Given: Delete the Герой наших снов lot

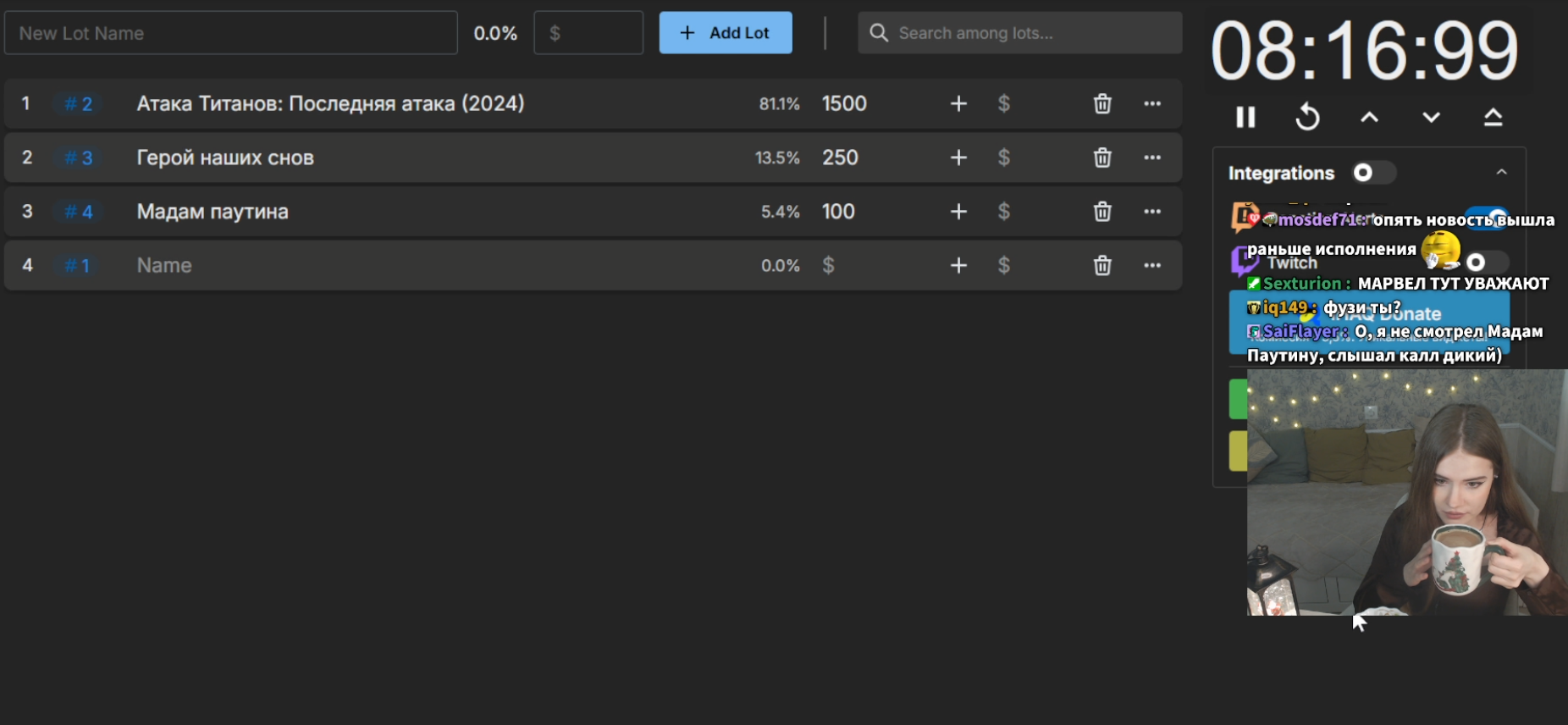Looking at the screenshot, I should point(1101,158).
